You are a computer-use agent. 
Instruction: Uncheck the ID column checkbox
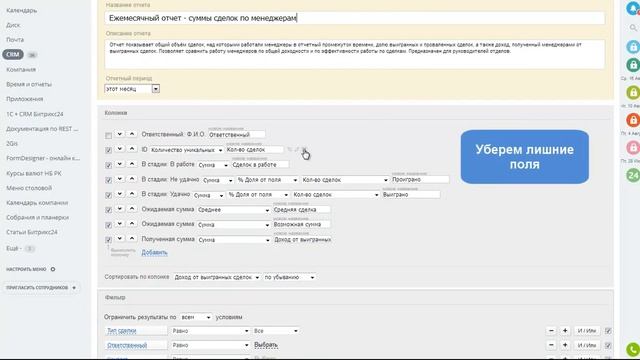(x=108, y=150)
